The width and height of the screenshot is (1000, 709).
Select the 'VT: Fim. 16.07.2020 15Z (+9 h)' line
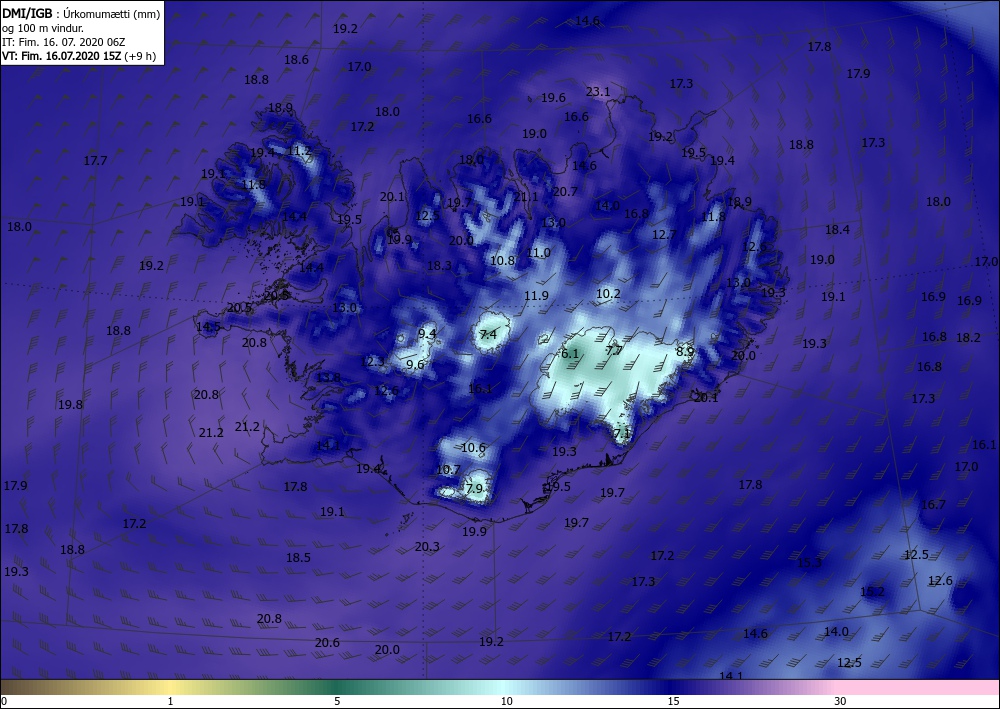pyautogui.click(x=78, y=55)
